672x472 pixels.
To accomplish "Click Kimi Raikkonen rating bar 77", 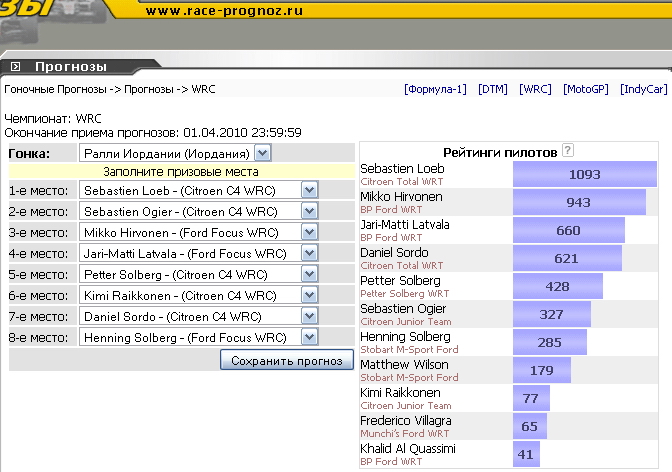I will coord(531,398).
